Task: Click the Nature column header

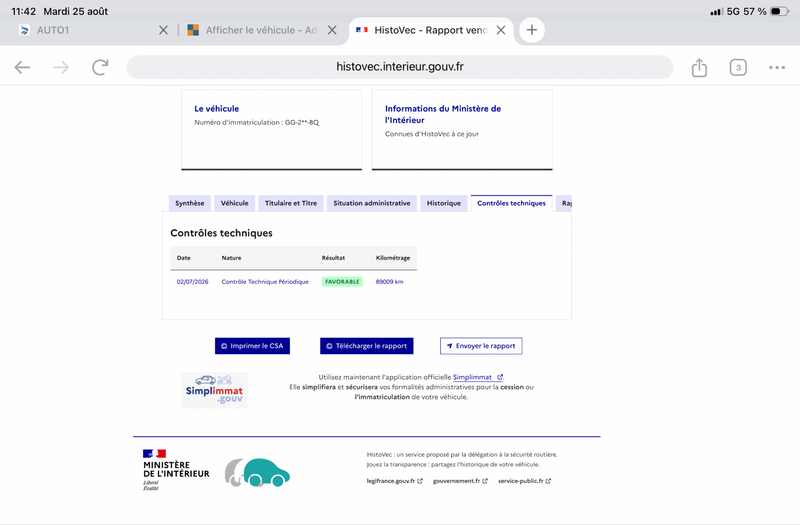Action: click(x=231, y=258)
